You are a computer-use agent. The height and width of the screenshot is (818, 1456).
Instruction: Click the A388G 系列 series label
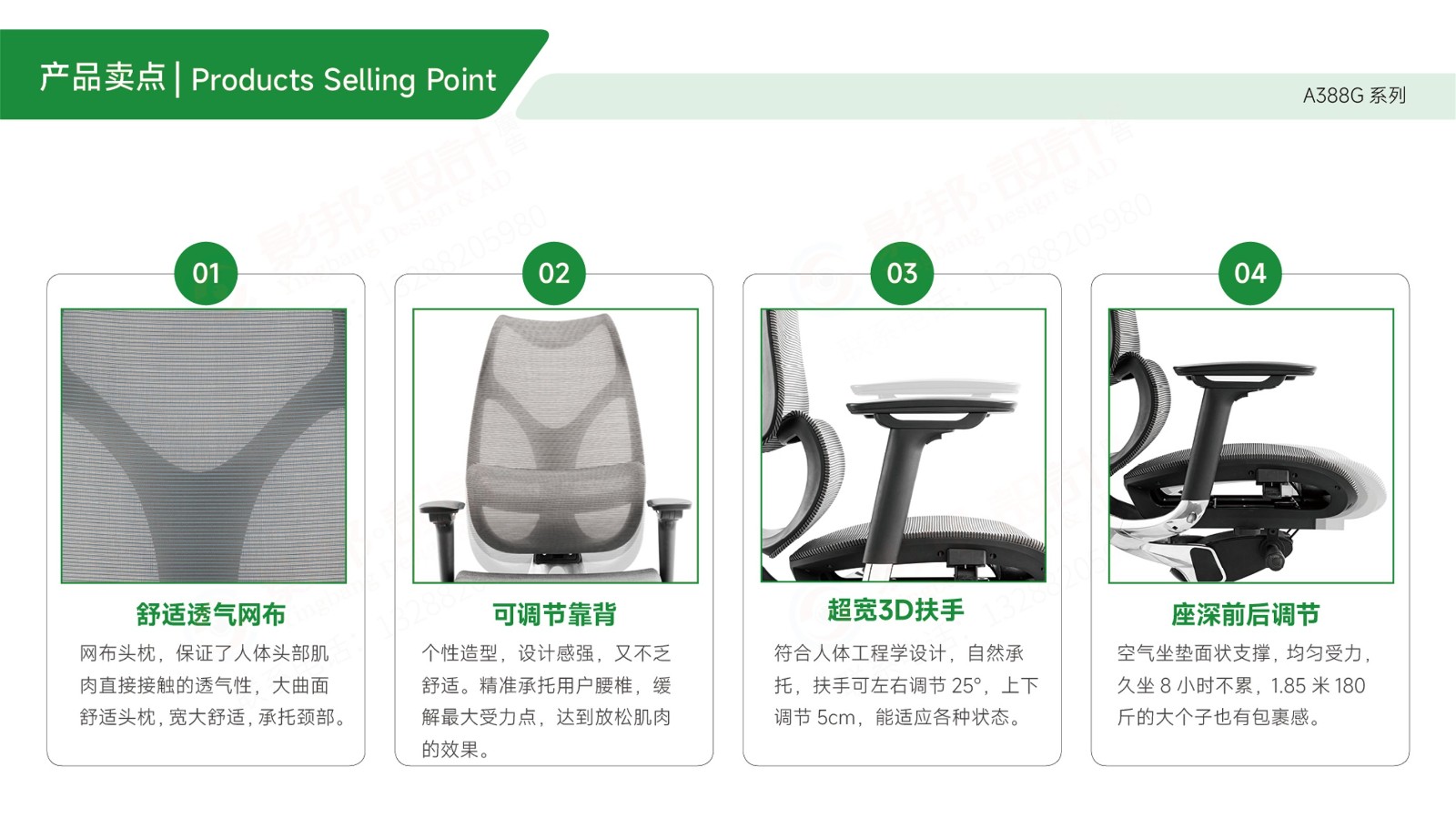click(1354, 96)
